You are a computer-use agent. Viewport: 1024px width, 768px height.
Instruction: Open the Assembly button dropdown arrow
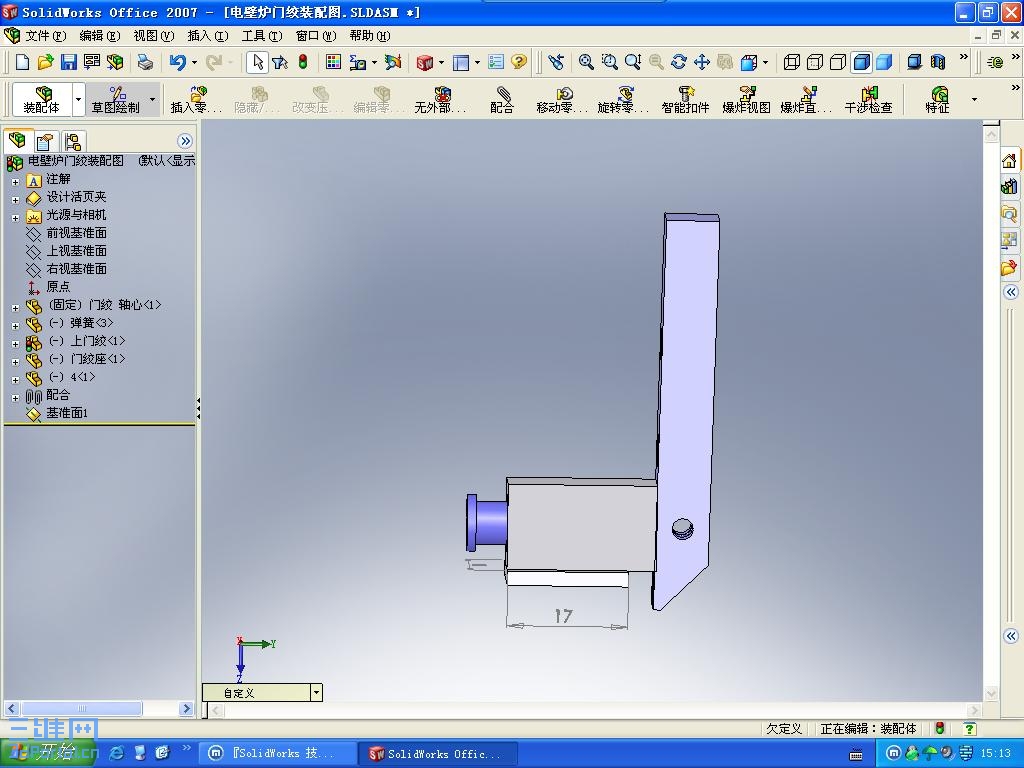coord(78,99)
